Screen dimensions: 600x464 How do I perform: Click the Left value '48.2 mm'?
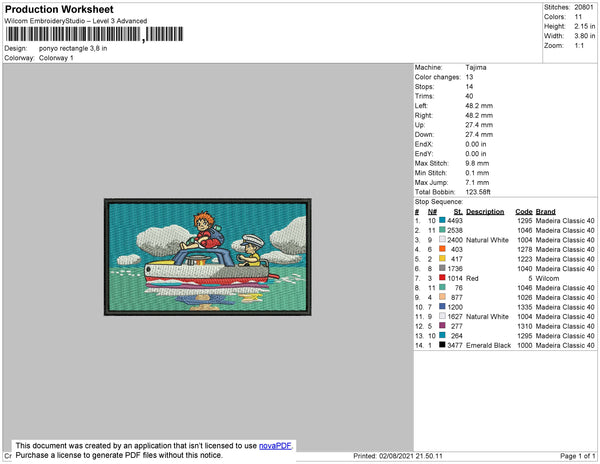[479, 106]
